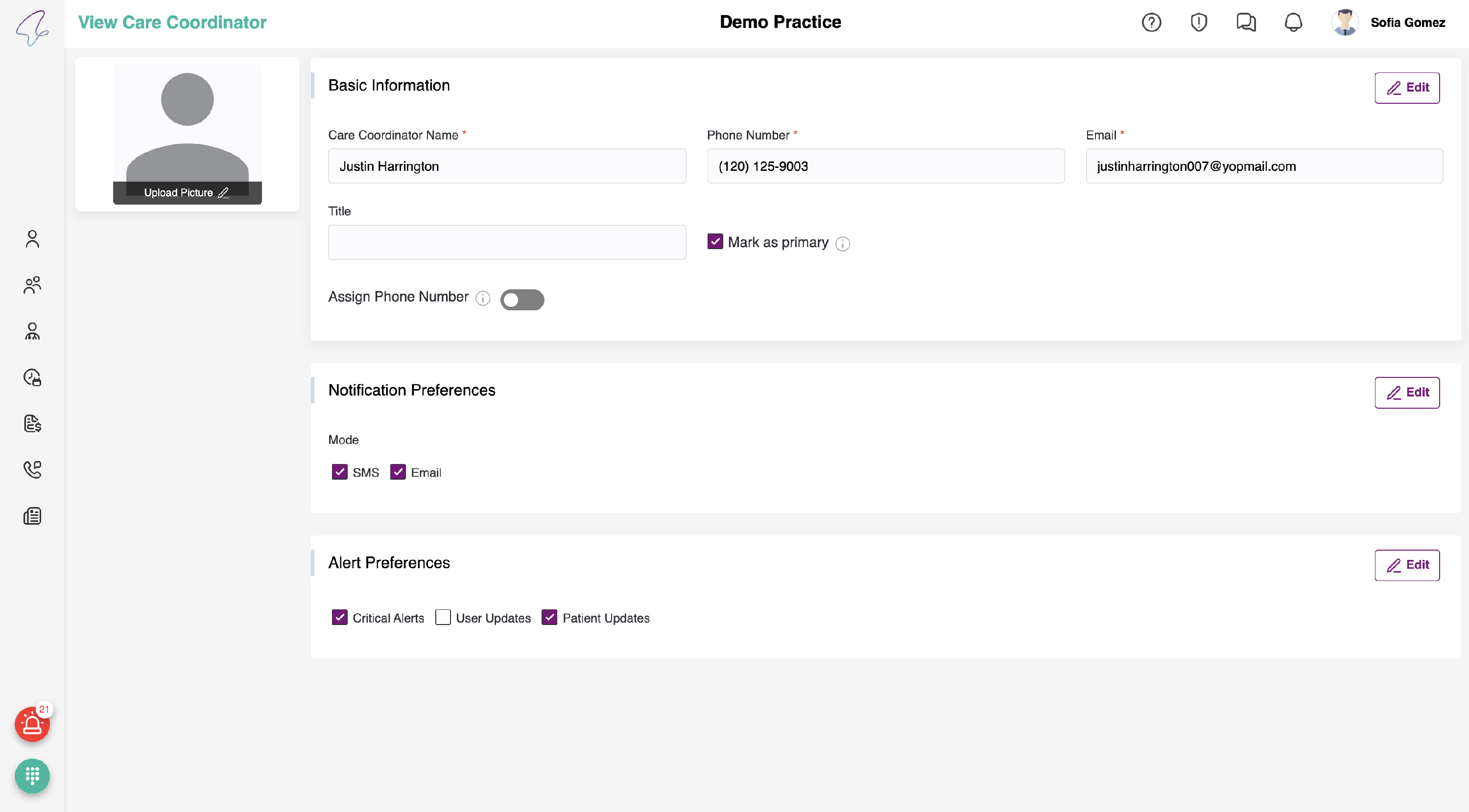Click the Mark as primary info icon
Image resolution: width=1469 pixels, height=812 pixels.
point(842,244)
